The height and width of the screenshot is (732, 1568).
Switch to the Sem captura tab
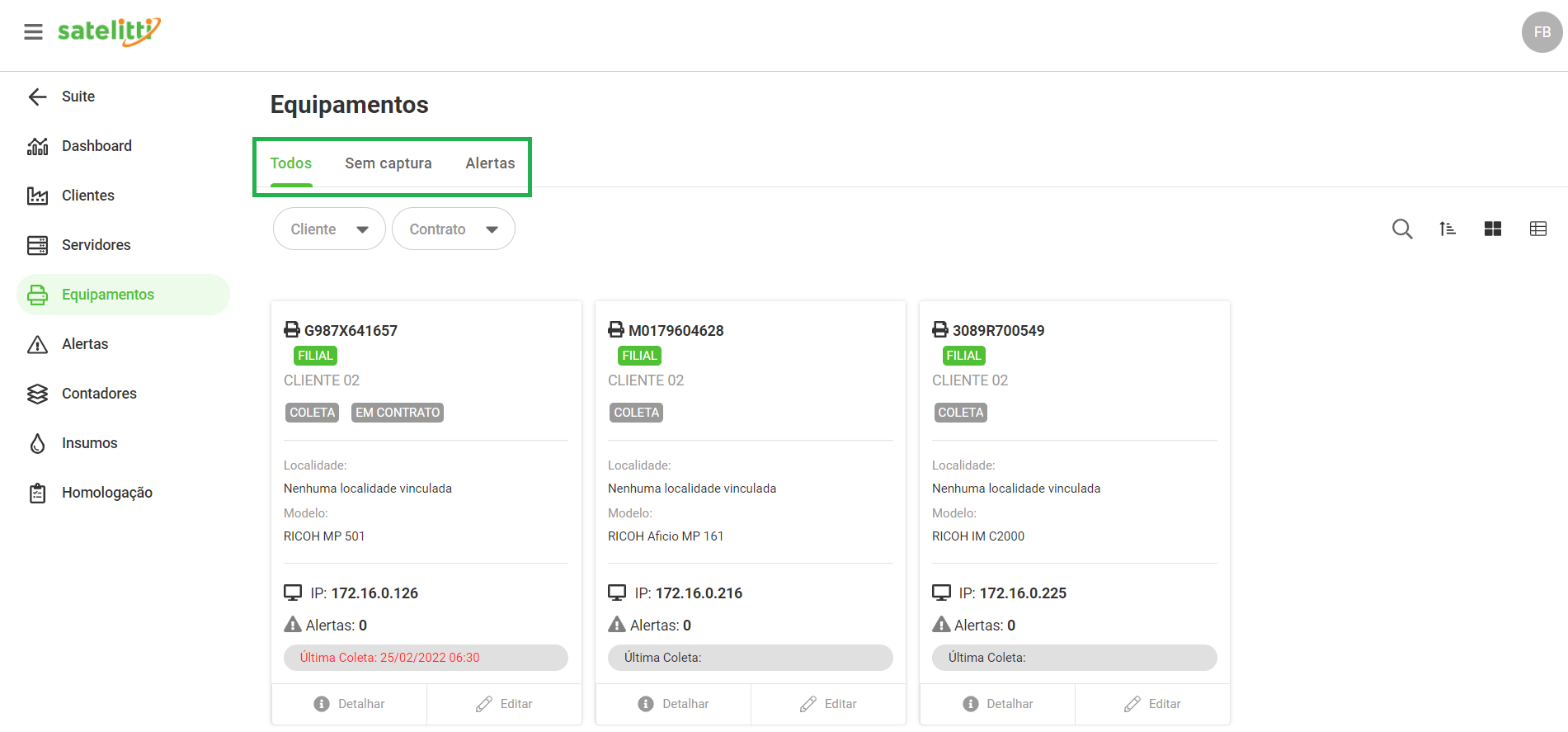click(388, 163)
